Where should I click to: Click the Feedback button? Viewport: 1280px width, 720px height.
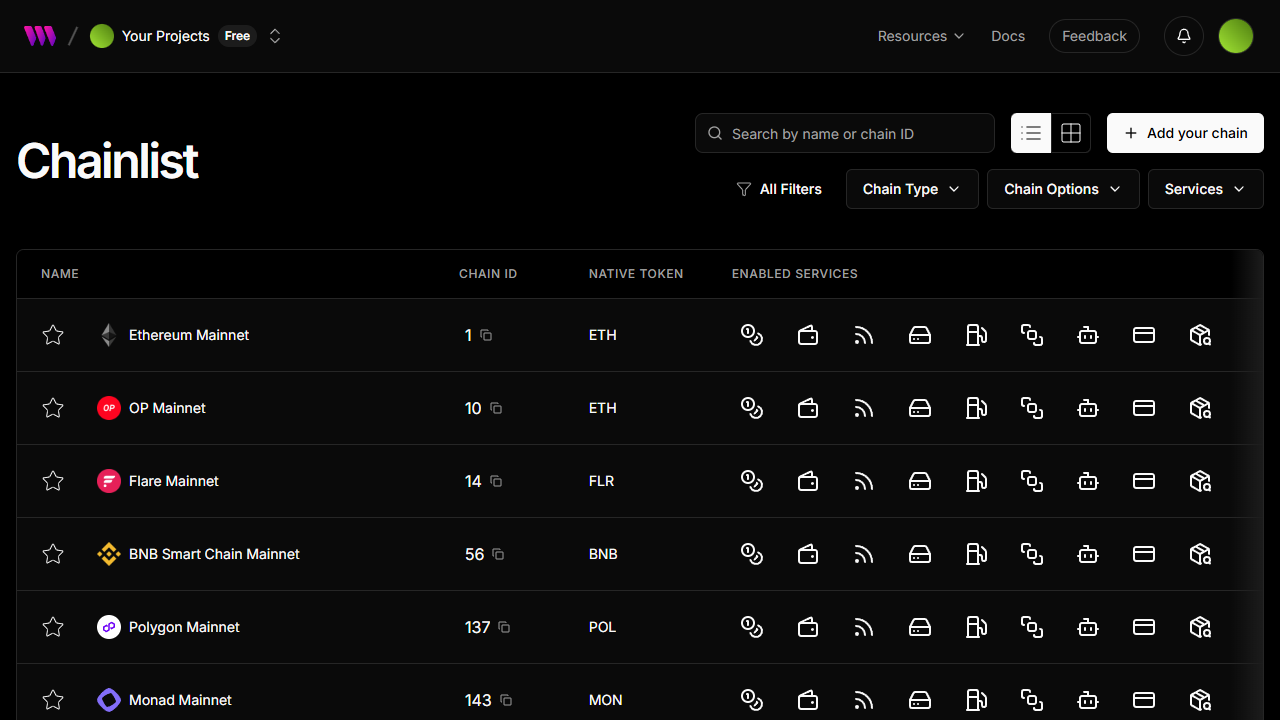[1094, 36]
